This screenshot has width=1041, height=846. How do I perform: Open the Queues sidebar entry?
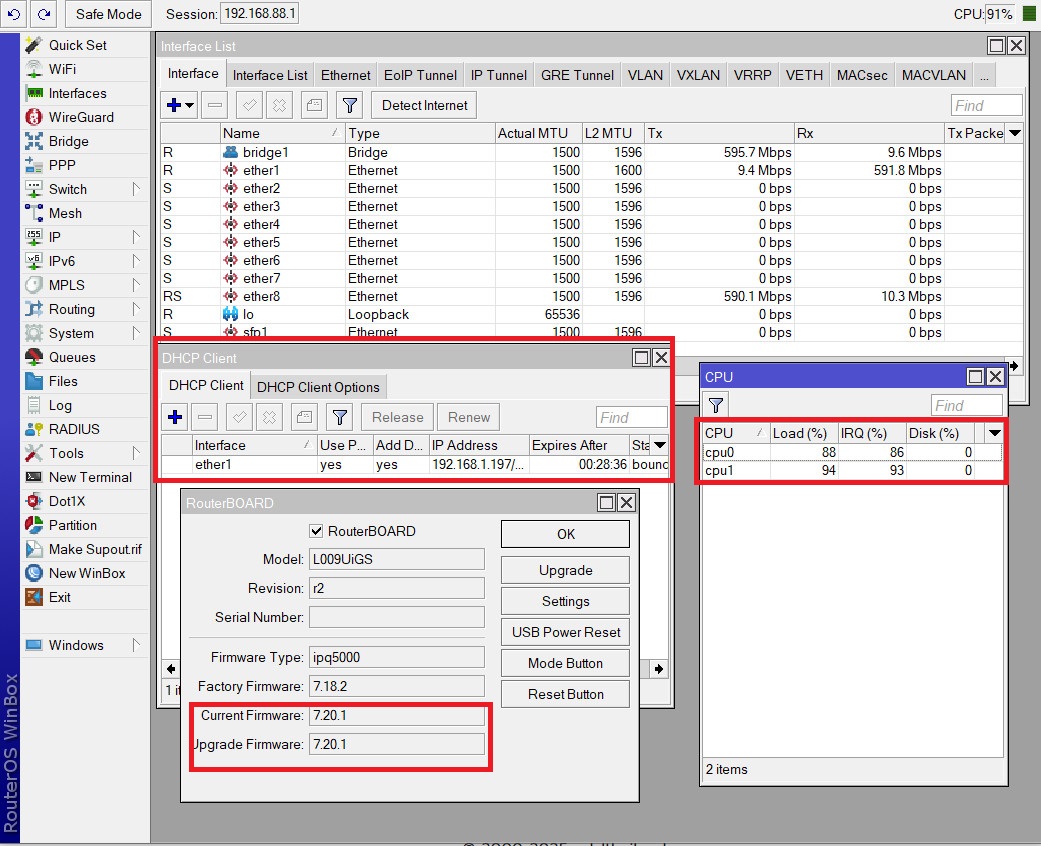72,357
